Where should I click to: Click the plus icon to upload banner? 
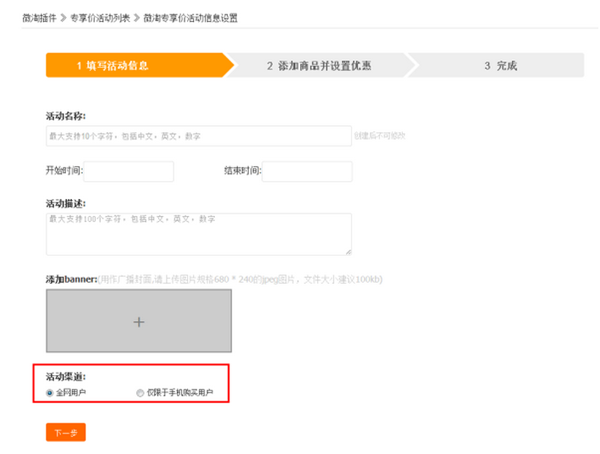coord(139,321)
